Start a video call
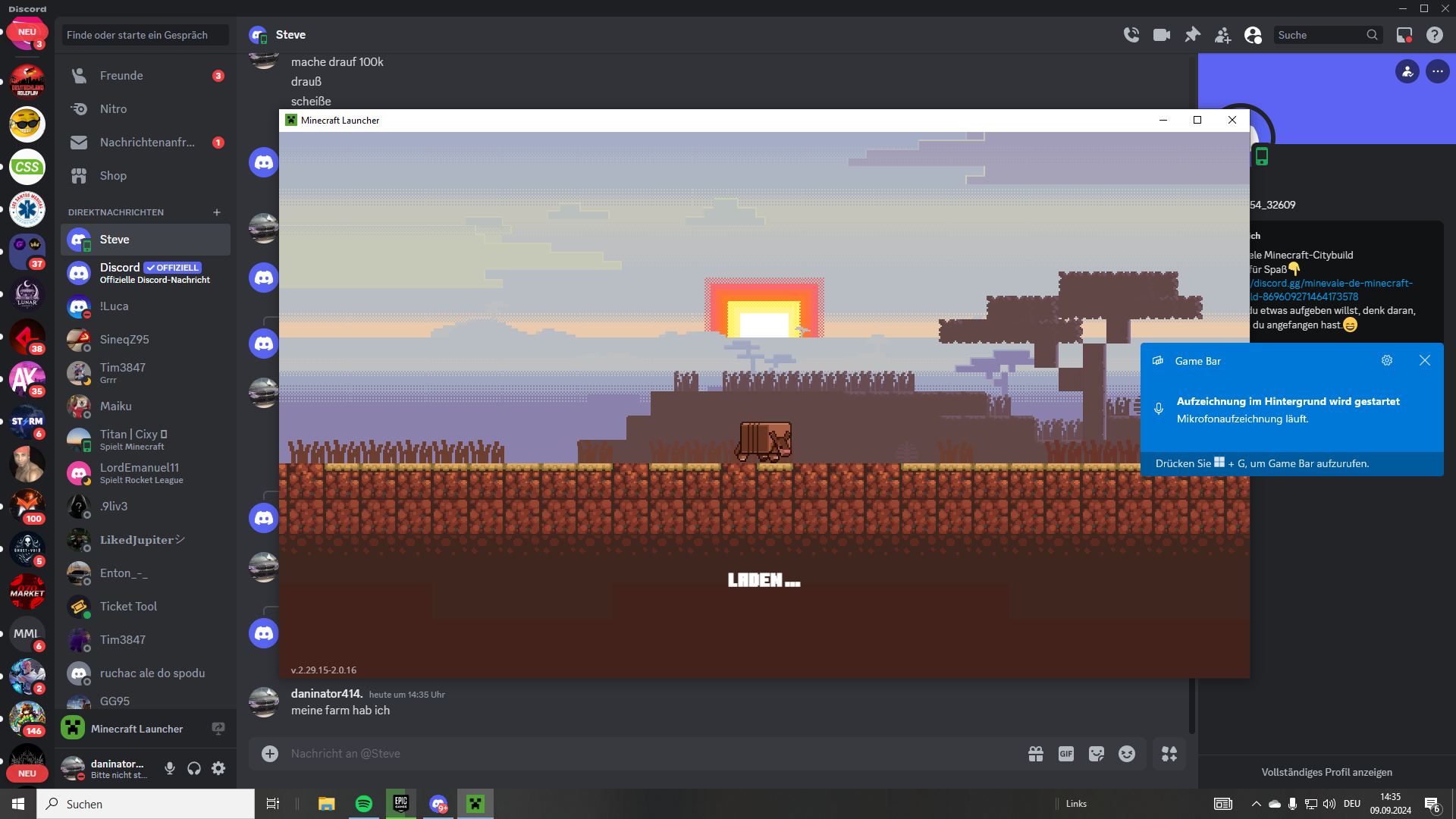1456x819 pixels. click(x=1162, y=35)
